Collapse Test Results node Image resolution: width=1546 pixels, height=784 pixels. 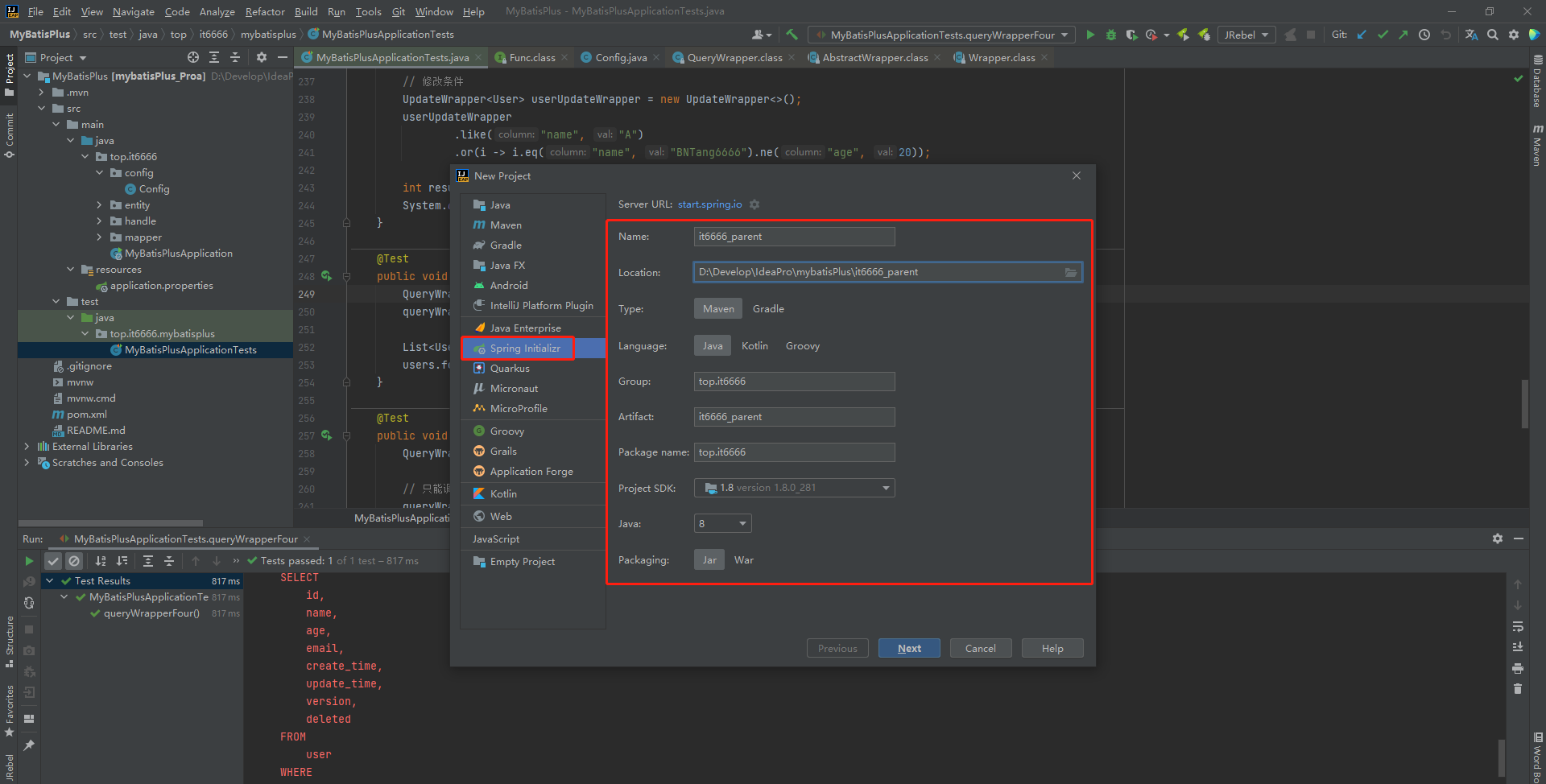tap(50, 581)
